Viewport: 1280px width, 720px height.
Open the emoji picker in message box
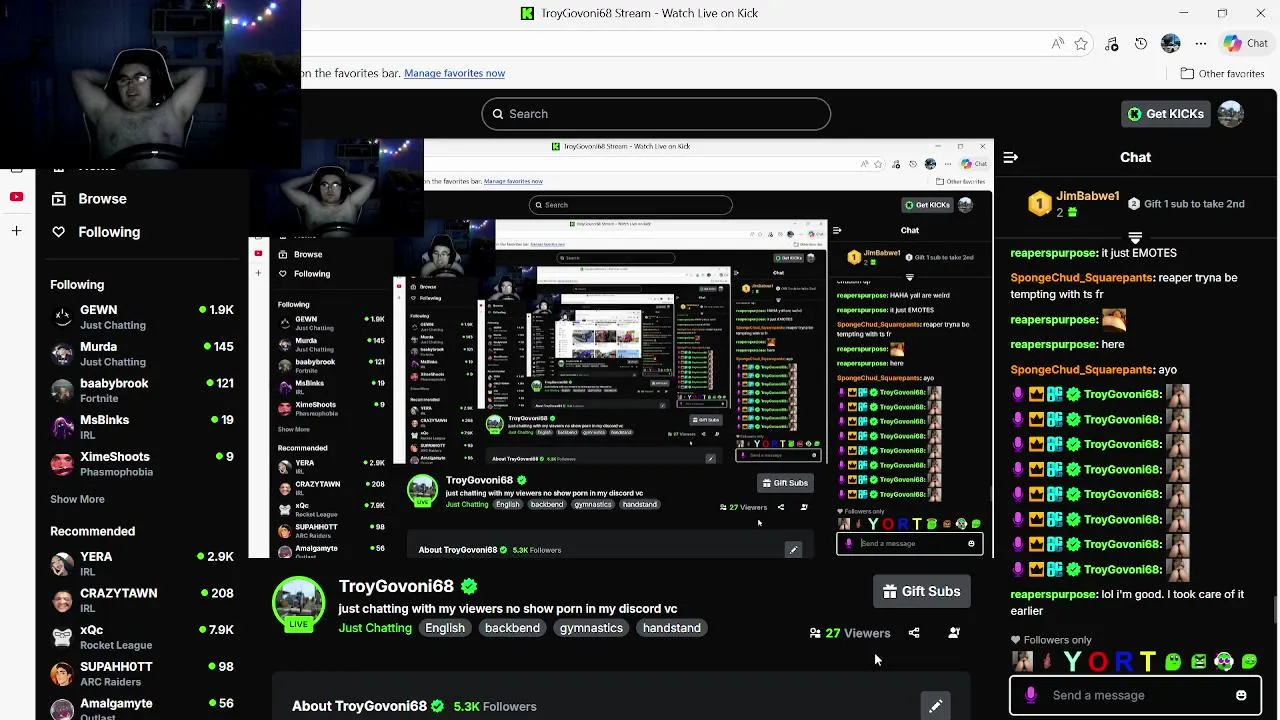click(1241, 695)
